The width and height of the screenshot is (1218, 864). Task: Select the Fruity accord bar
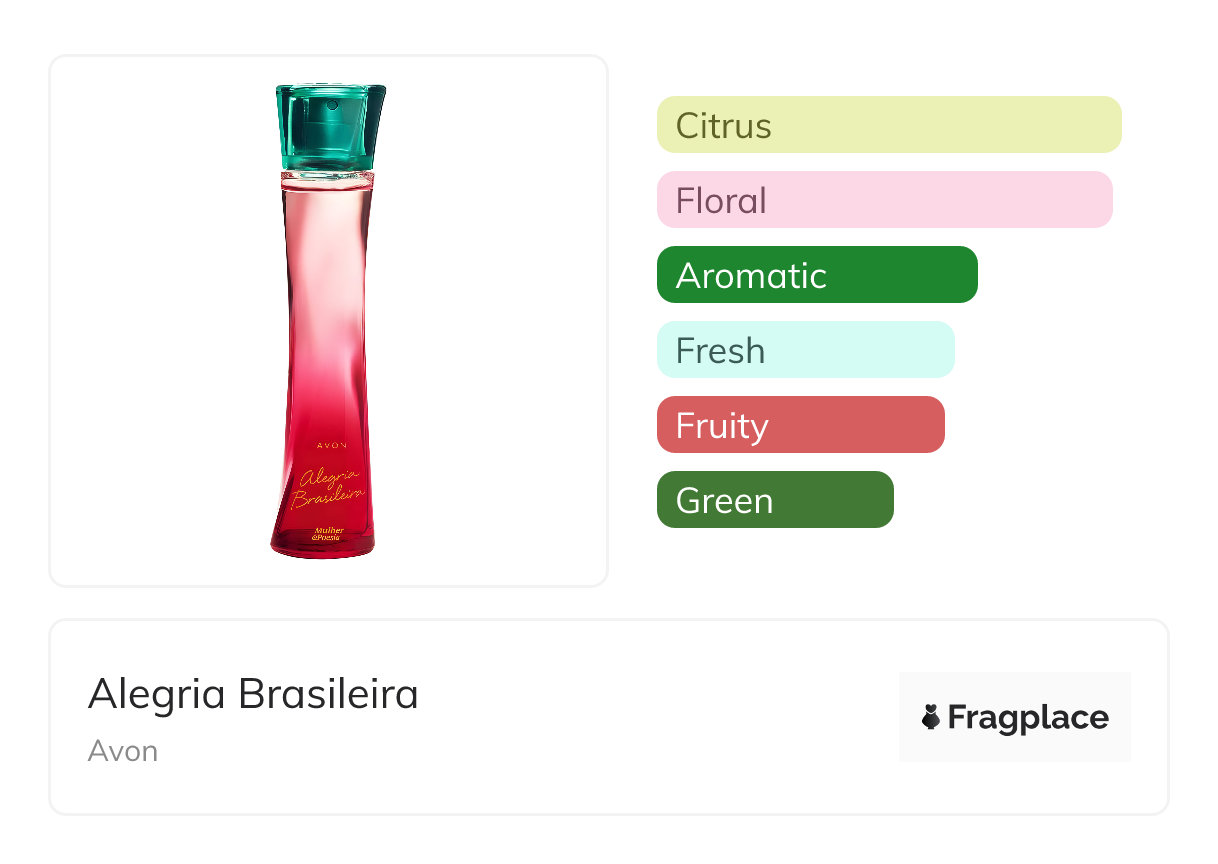tap(800, 425)
